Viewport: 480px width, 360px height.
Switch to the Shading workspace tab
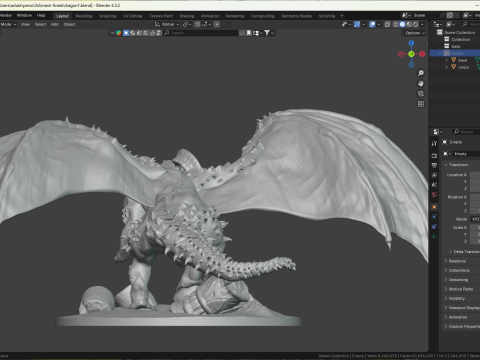coord(187,16)
